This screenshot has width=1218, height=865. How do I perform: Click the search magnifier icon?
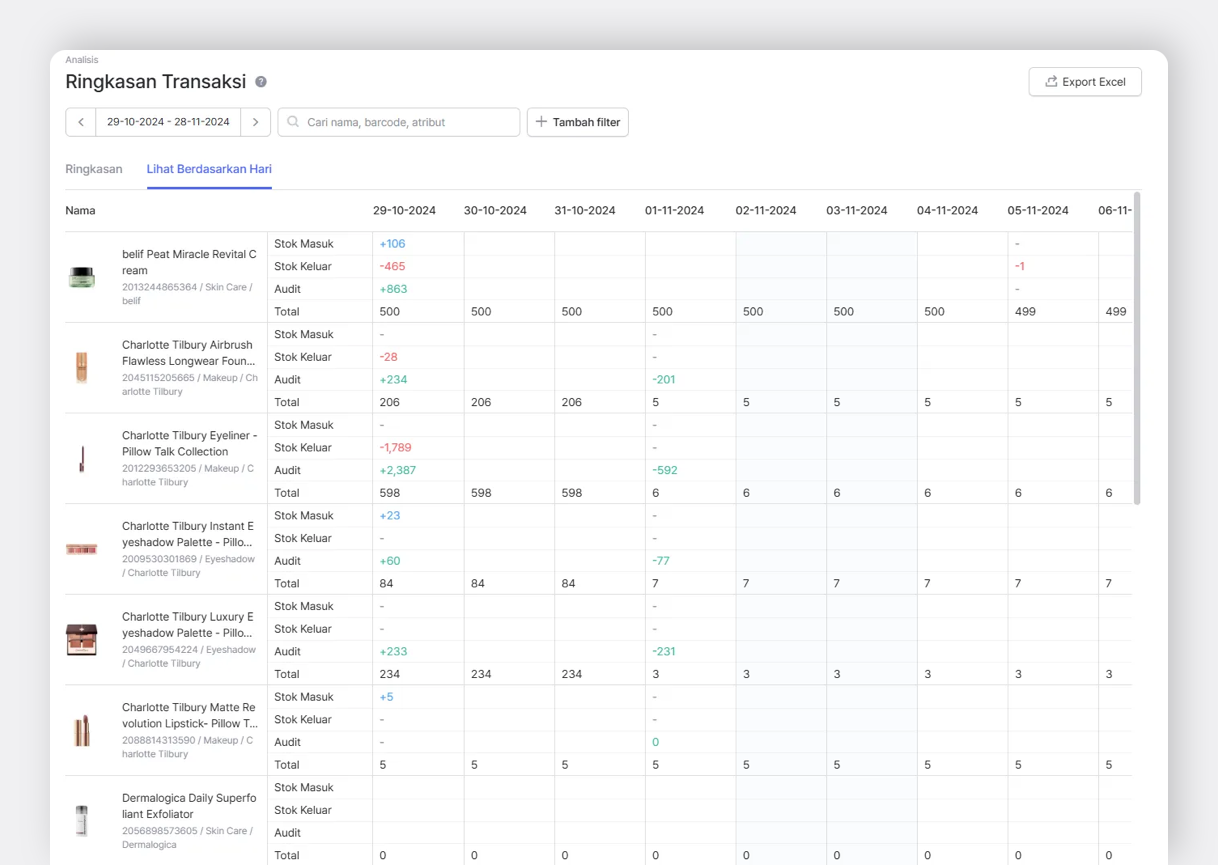coord(293,122)
